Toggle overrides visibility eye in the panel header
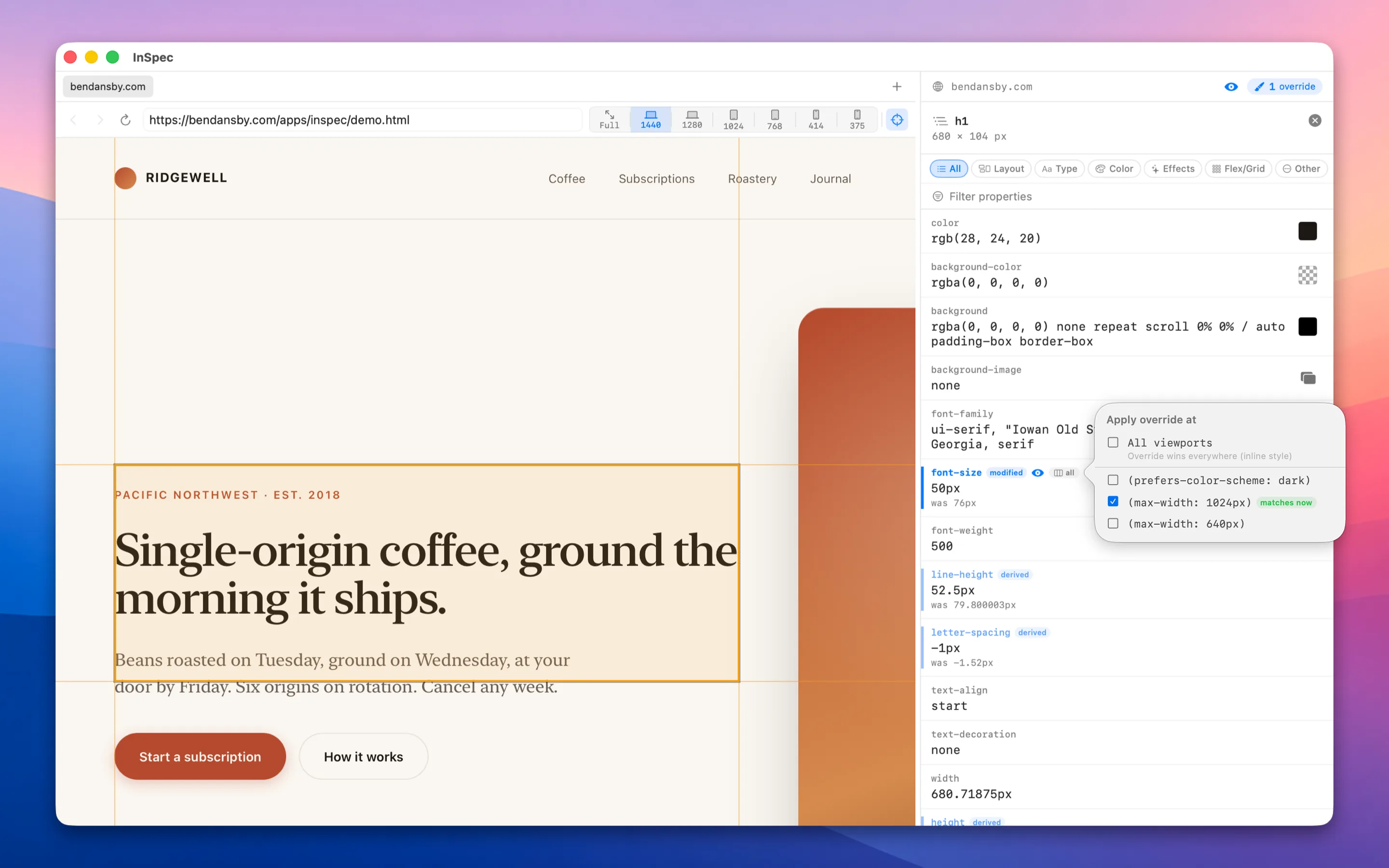 [1231, 87]
